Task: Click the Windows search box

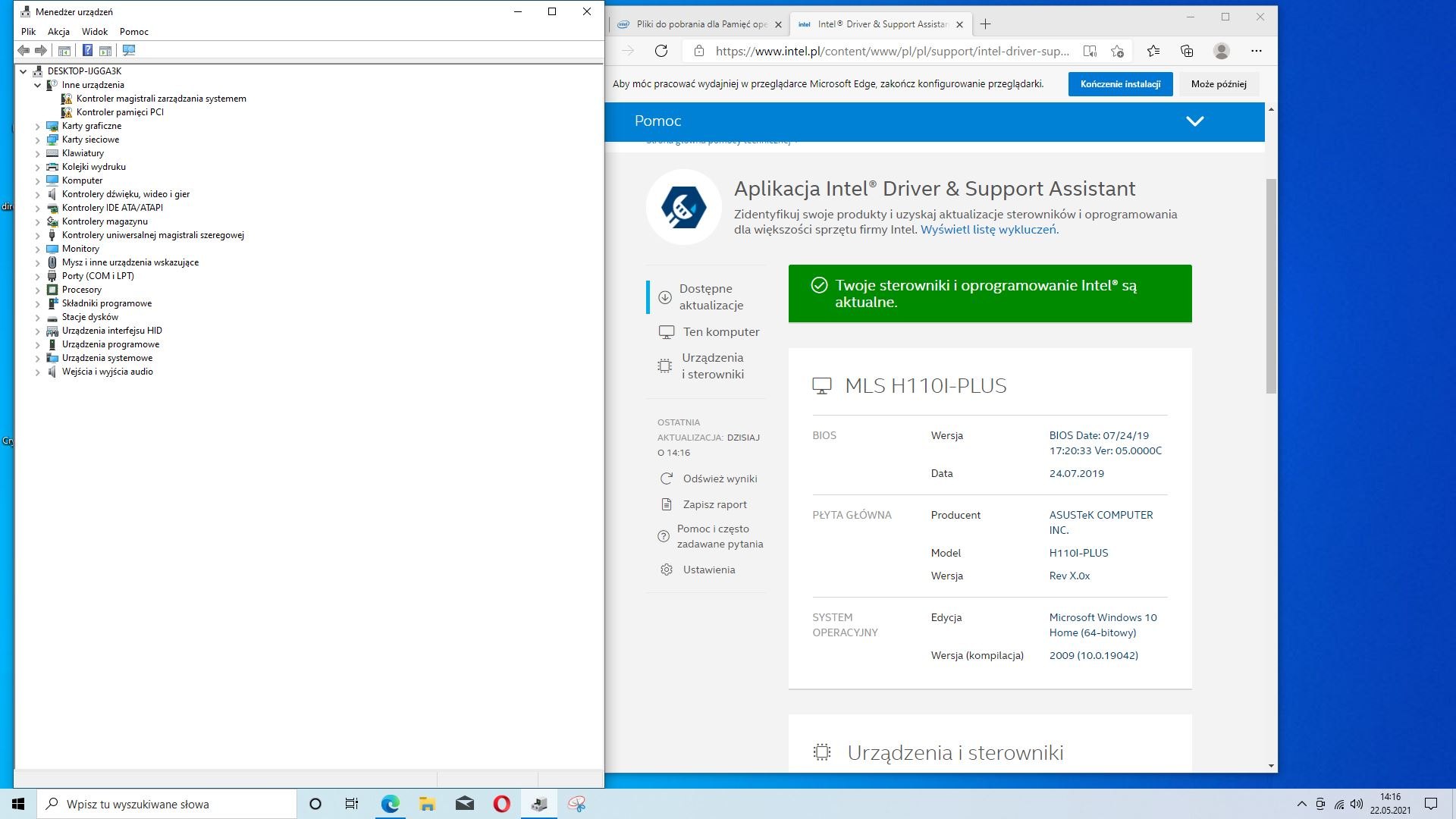Action: tap(167, 804)
